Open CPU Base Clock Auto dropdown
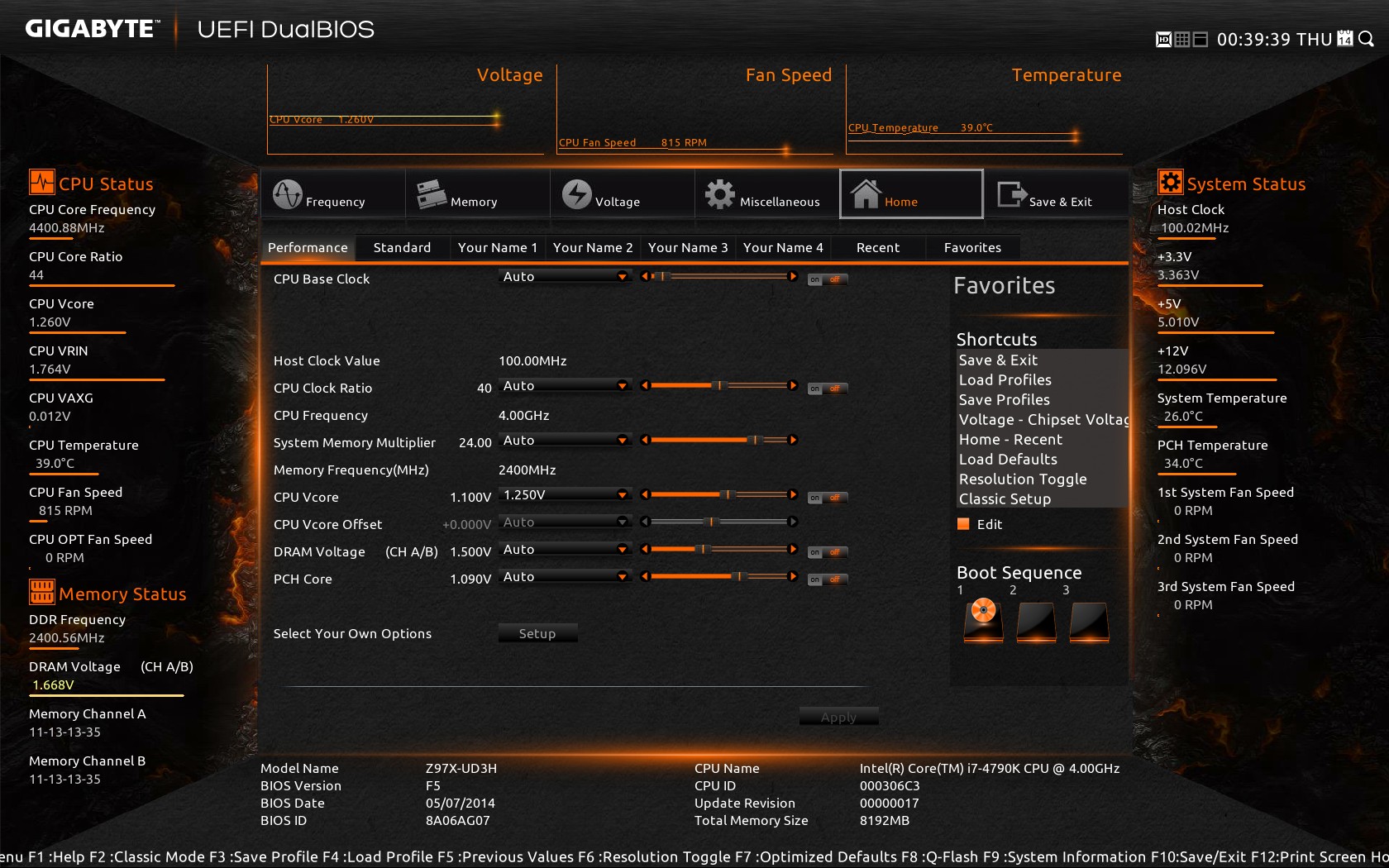The width and height of the screenshot is (1389, 868). coord(565,277)
